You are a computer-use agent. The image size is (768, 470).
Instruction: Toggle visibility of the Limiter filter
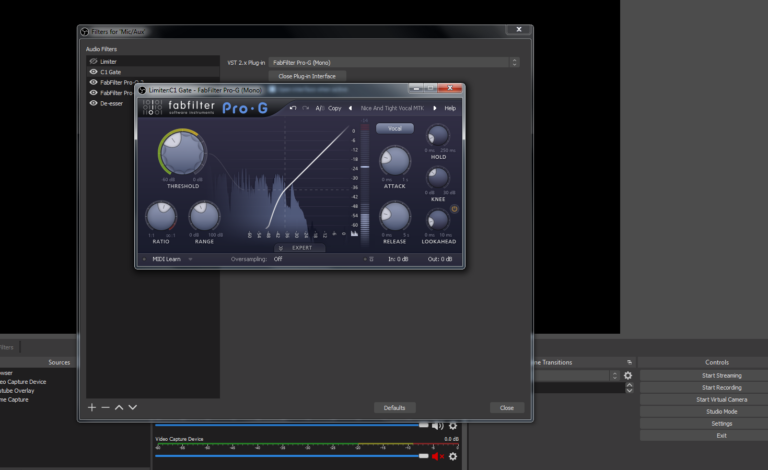click(94, 62)
